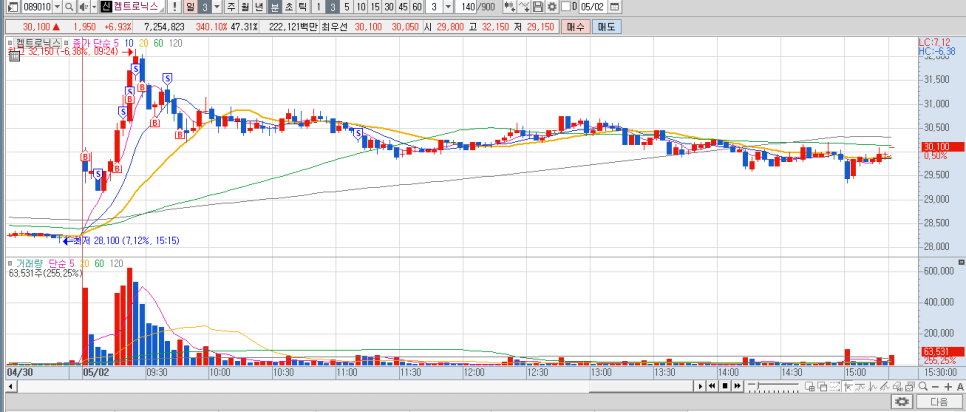The image size is (966, 412).
Task: Click the grid table icon on the chart
Action: point(13,57)
